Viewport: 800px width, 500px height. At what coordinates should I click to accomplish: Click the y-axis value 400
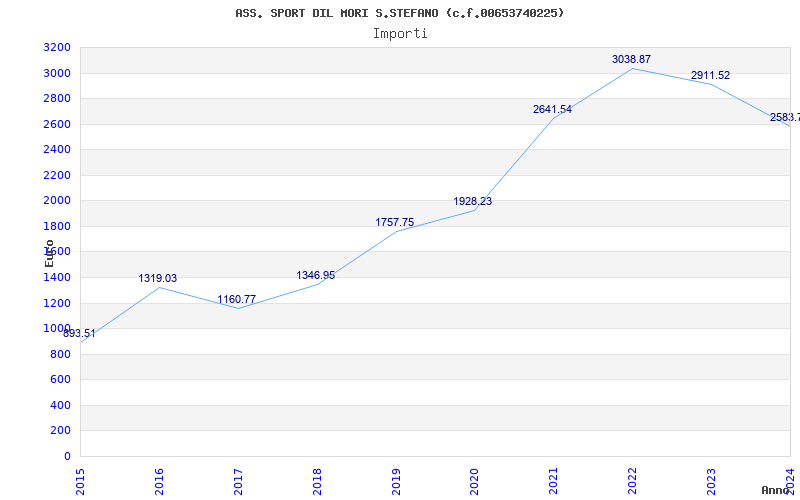pyautogui.click(x=60, y=406)
